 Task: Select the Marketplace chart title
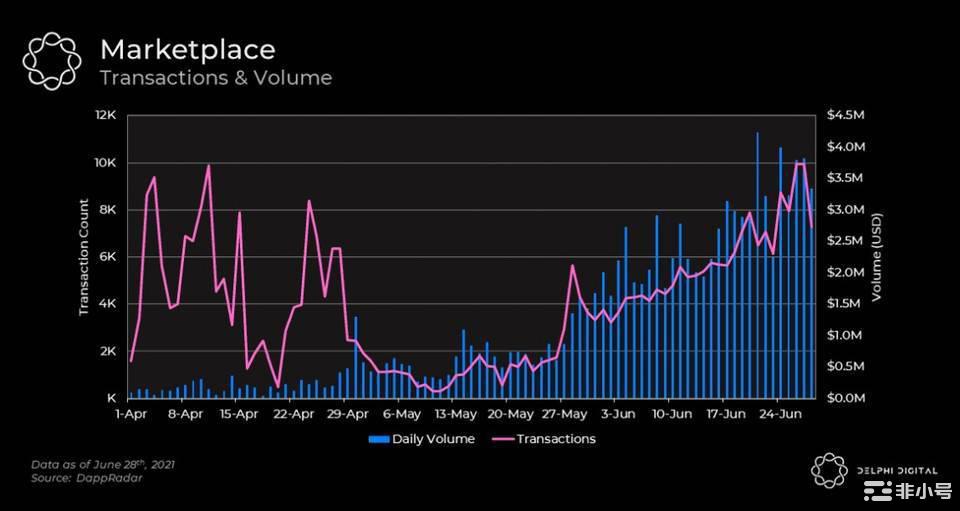187,48
